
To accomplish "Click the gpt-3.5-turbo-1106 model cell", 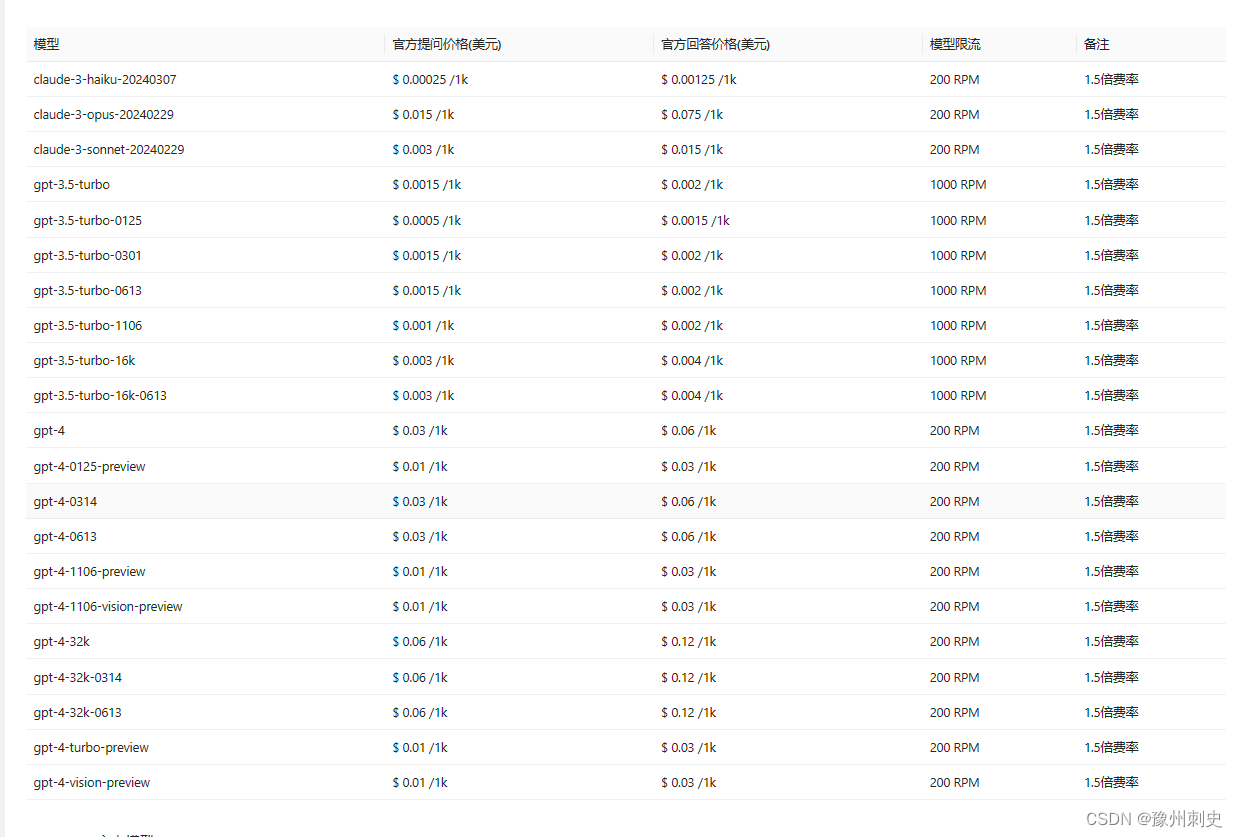I will (x=88, y=325).
